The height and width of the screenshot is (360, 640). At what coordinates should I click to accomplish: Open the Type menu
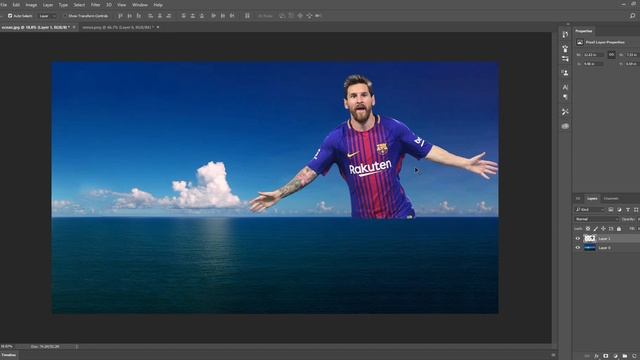pyautogui.click(x=63, y=5)
